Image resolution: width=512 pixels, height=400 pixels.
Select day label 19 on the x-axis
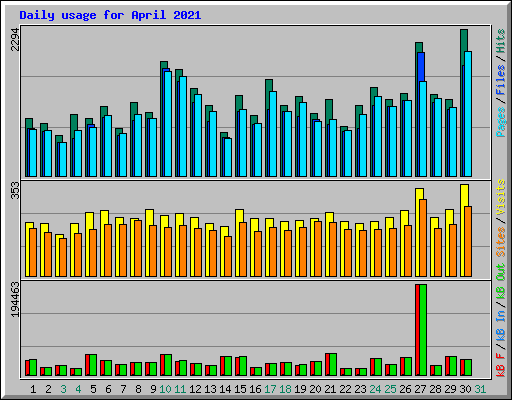300,389
